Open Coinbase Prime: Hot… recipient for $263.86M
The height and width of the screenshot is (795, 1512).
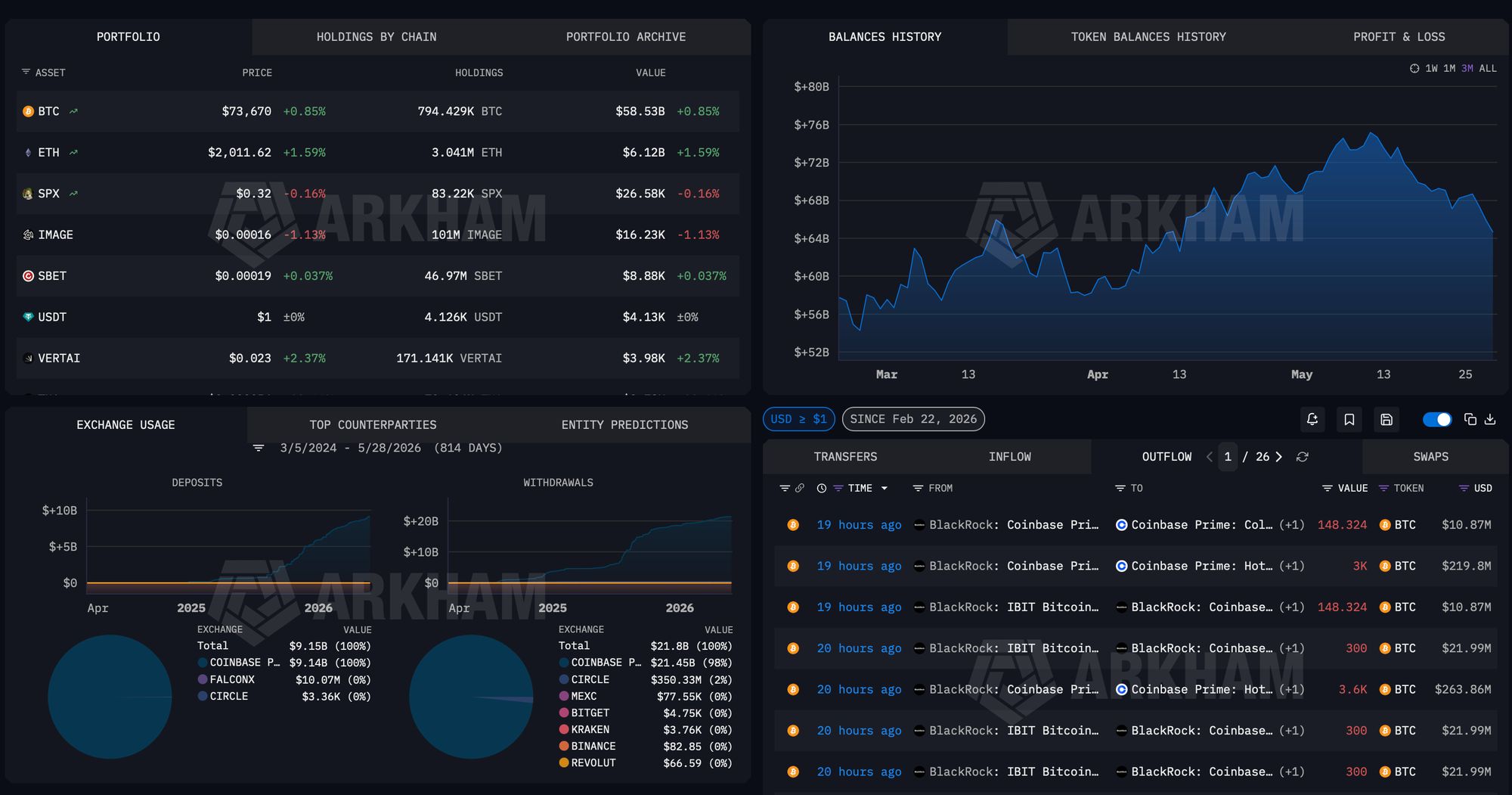(x=1201, y=690)
